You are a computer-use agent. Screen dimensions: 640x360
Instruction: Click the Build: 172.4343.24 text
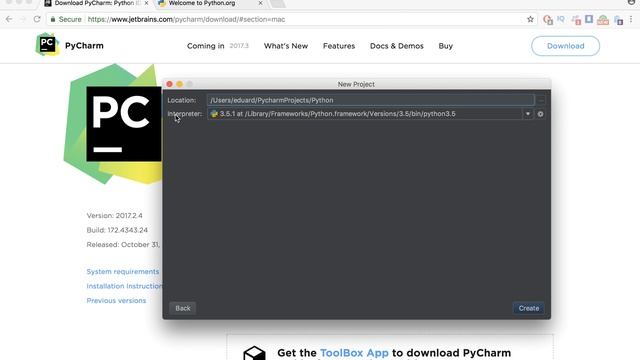[x=117, y=230]
